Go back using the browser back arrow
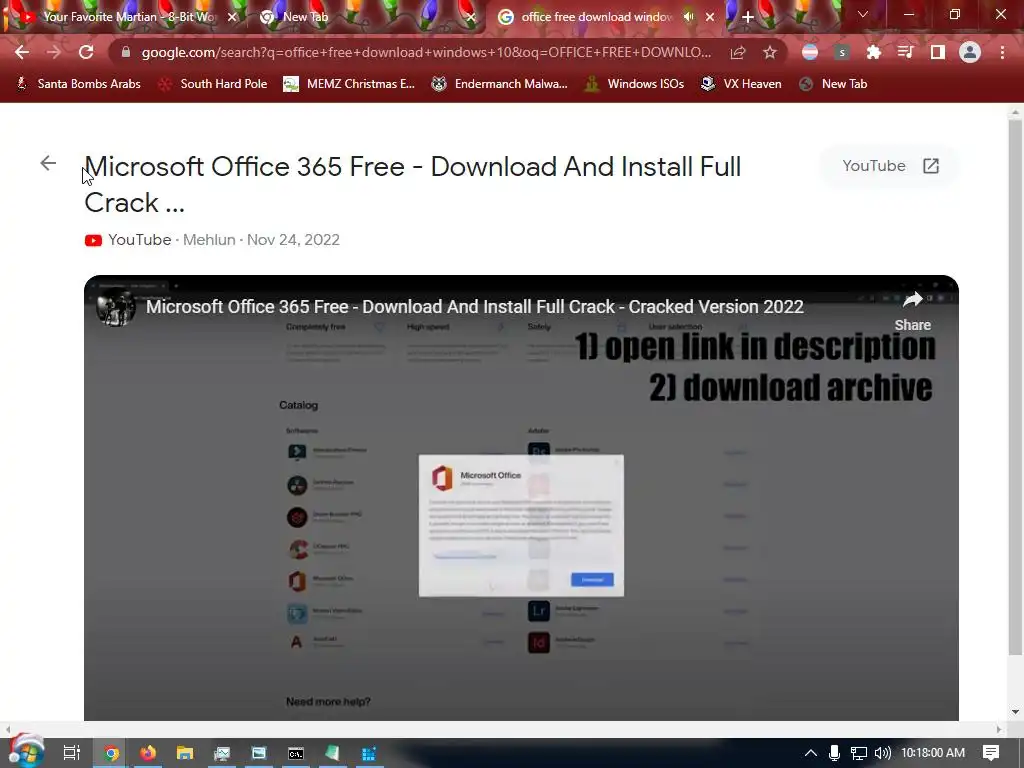Image resolution: width=1024 pixels, height=768 pixels. tap(22, 52)
